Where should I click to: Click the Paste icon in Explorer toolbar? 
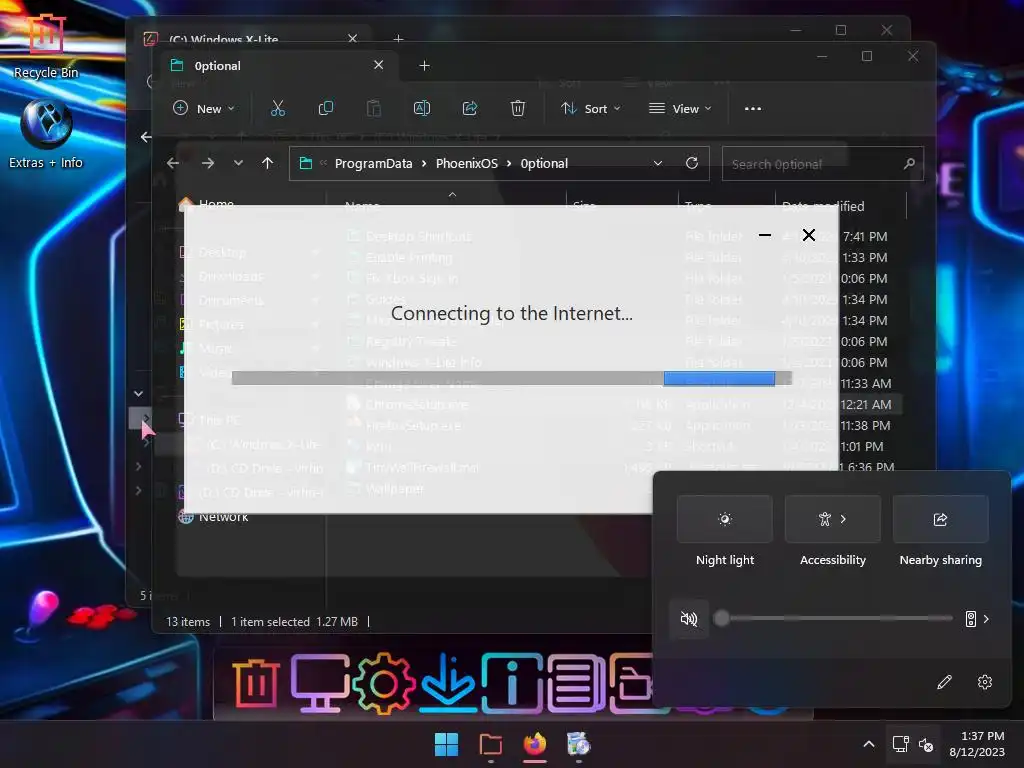374,108
